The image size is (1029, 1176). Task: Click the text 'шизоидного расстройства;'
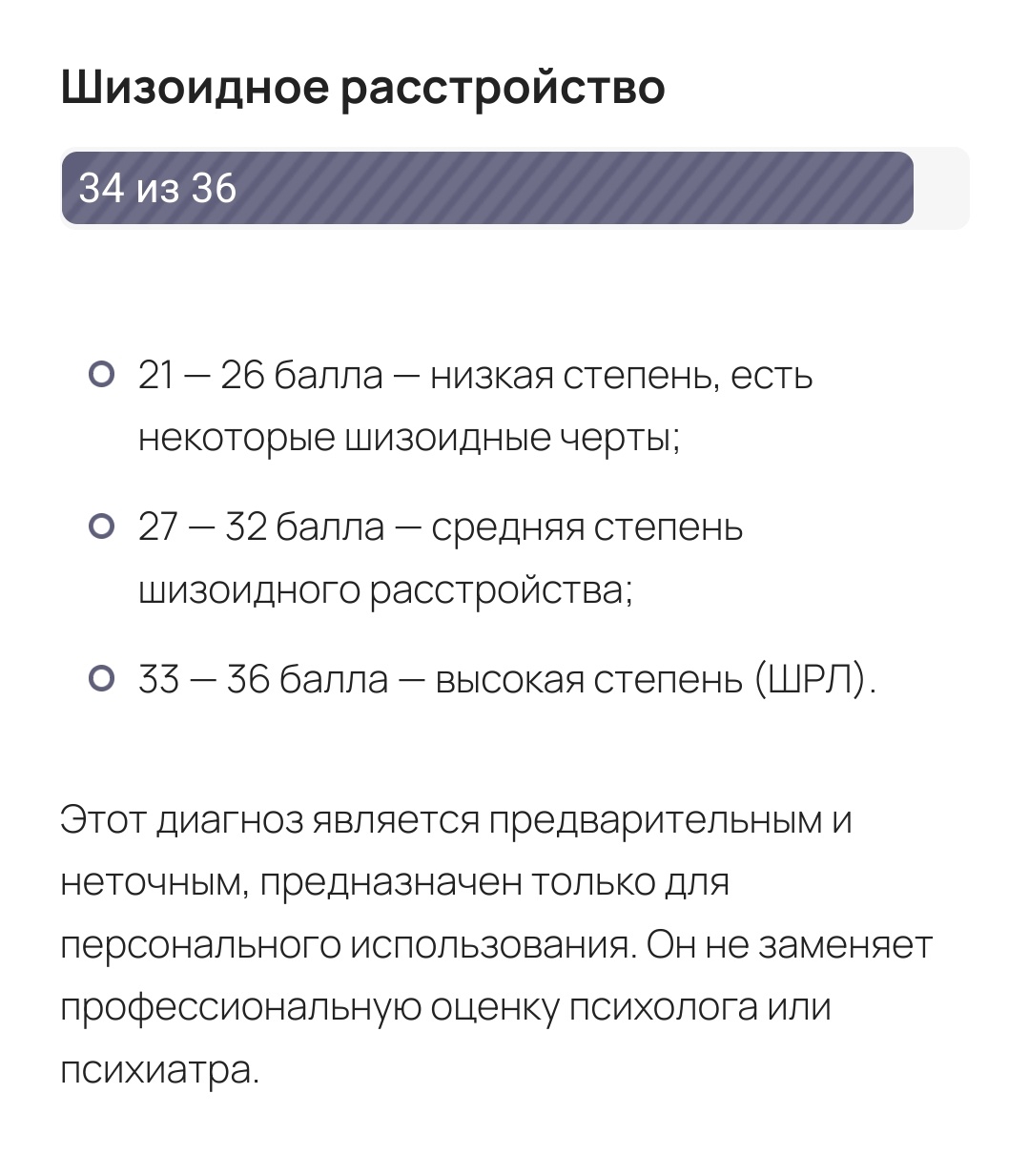pos(385,590)
